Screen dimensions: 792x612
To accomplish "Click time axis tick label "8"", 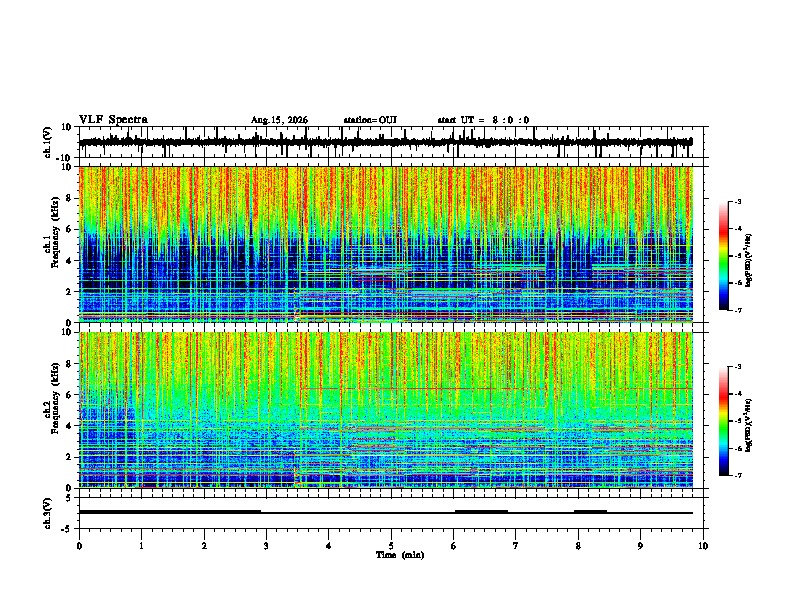I will 578,546.
